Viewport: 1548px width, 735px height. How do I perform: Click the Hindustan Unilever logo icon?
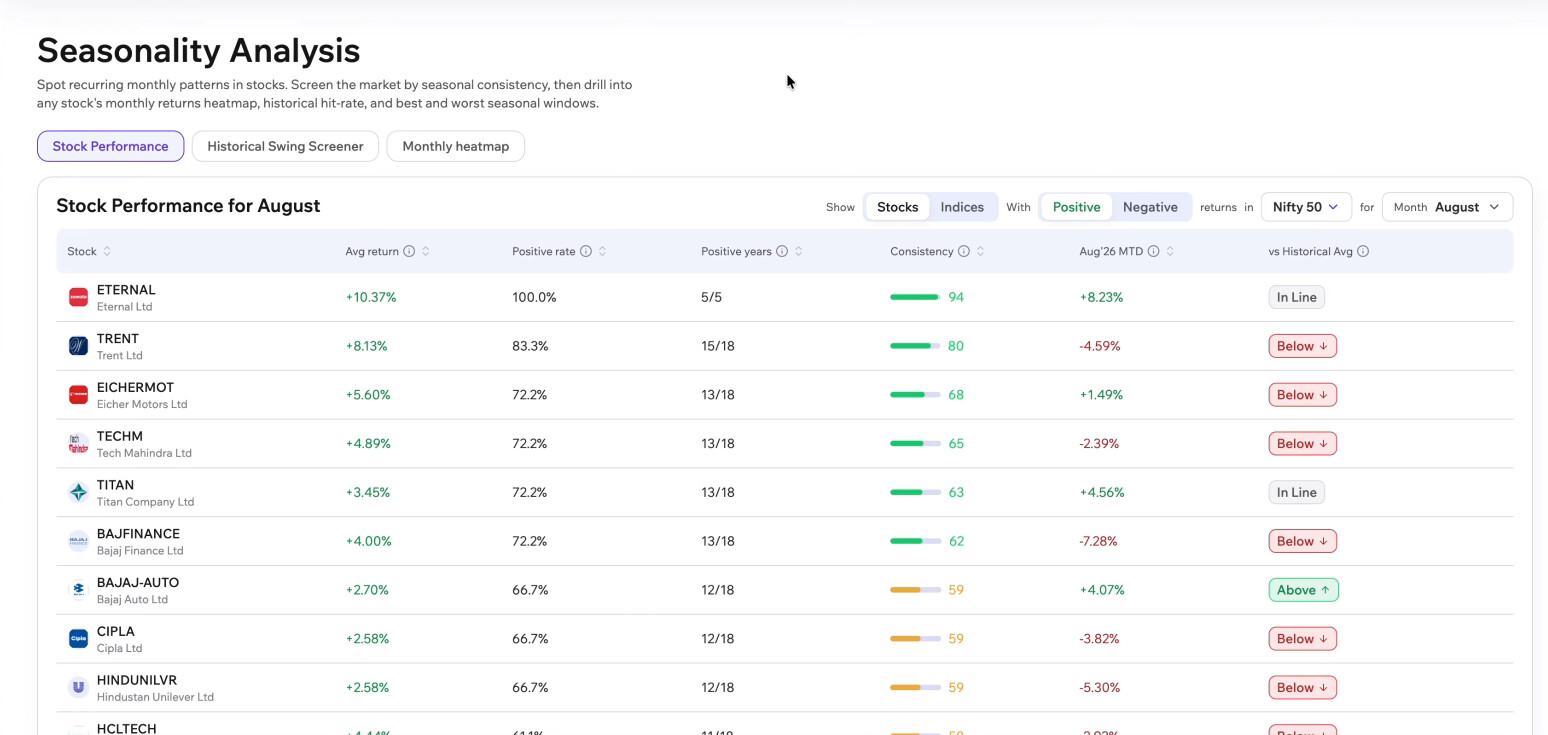78,687
